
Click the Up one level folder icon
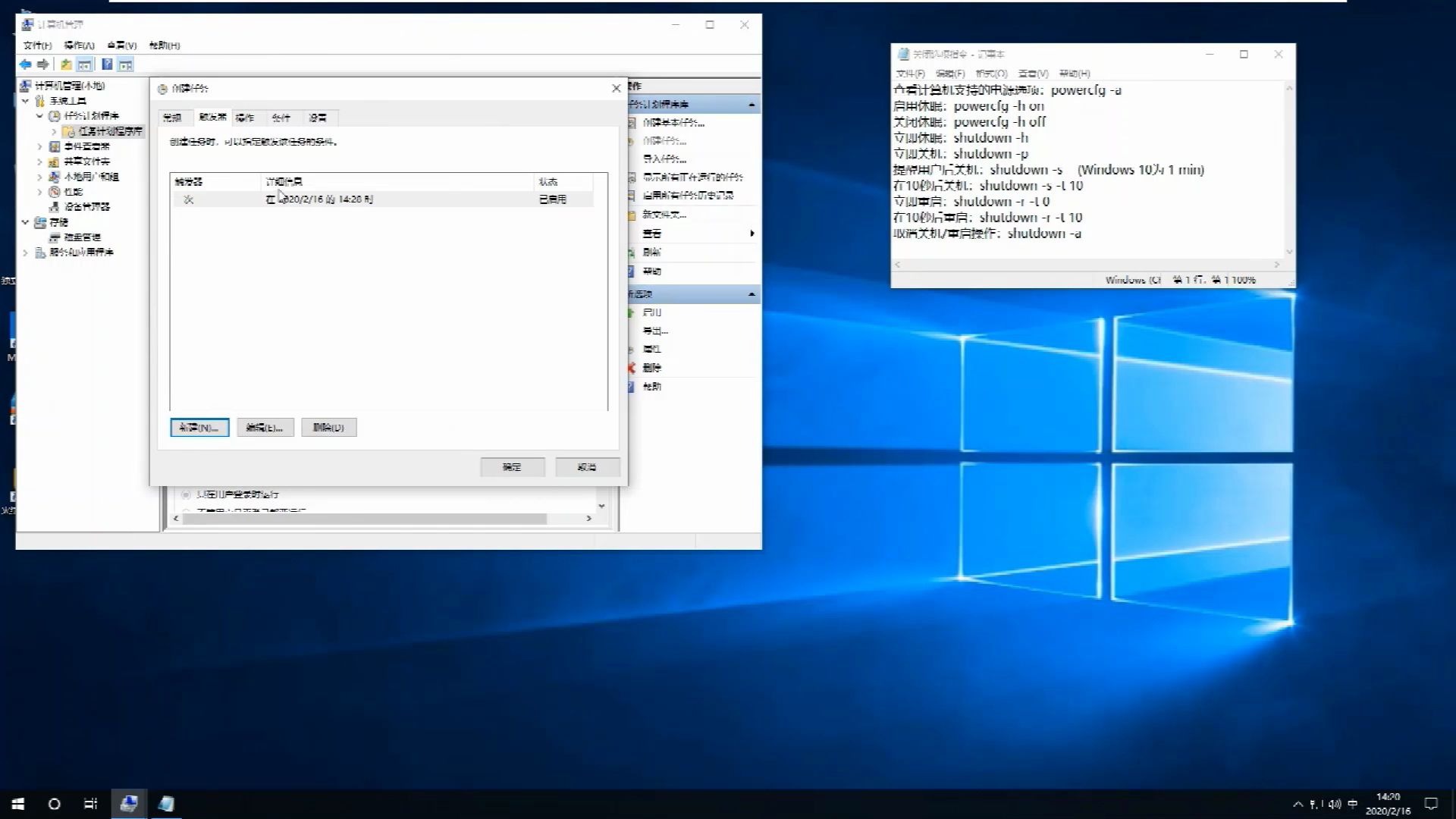(66, 64)
